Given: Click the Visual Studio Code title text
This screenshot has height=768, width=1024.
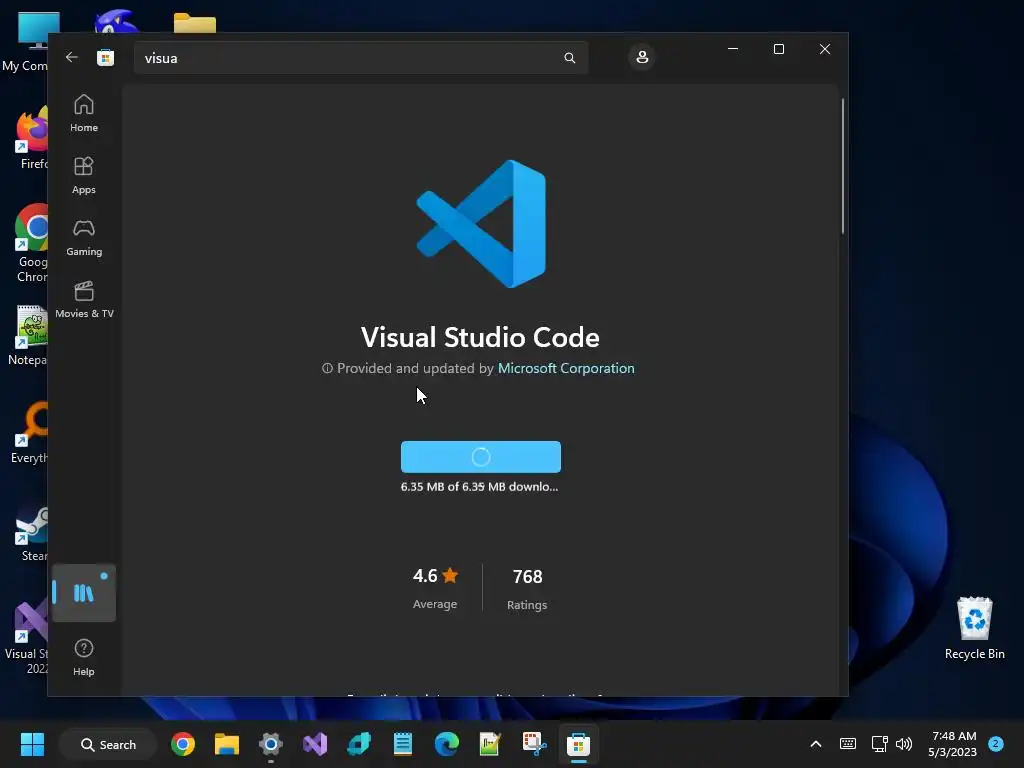Looking at the screenshot, I should tap(480, 337).
